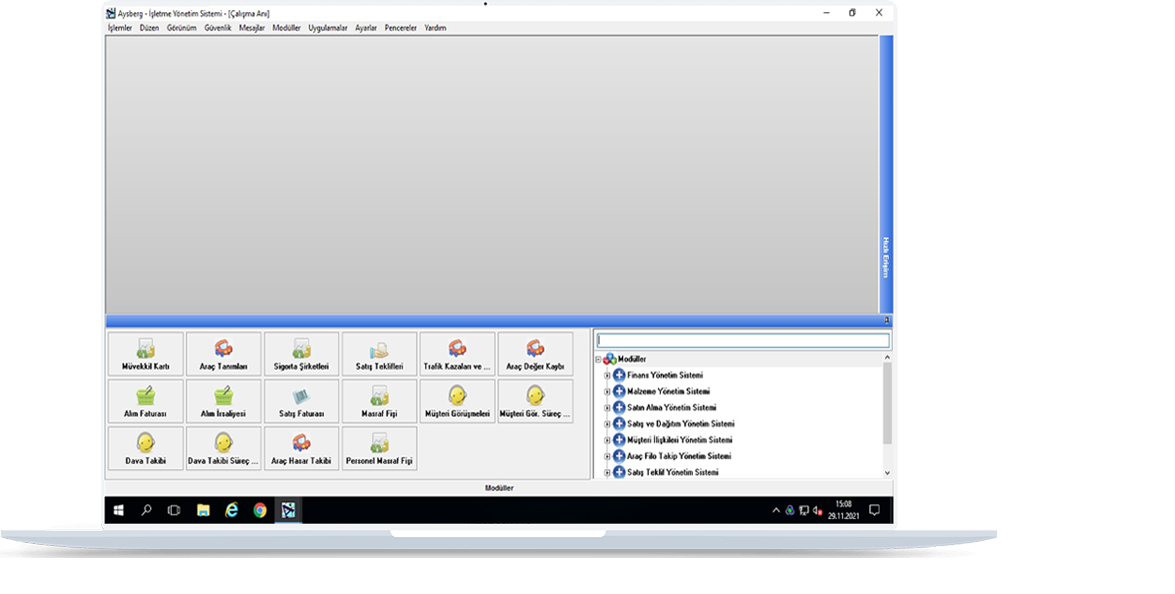The image size is (1175, 594).
Task: Select Müşteri İlişkileri Yönetim Sistemi item
Action: (x=679, y=440)
